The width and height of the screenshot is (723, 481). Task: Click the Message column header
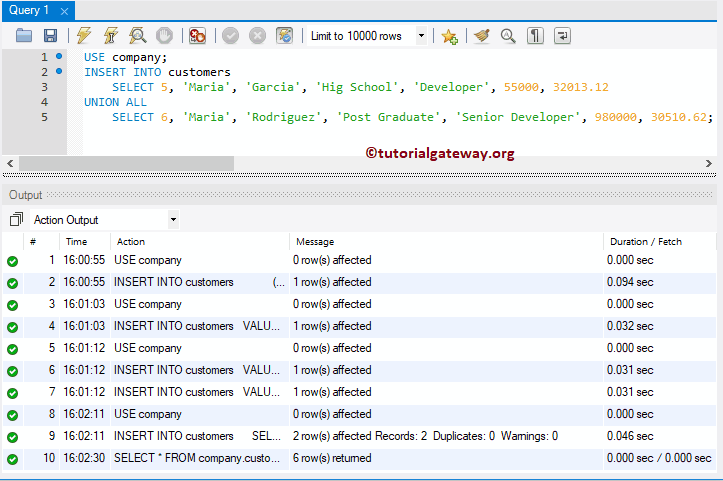point(315,241)
